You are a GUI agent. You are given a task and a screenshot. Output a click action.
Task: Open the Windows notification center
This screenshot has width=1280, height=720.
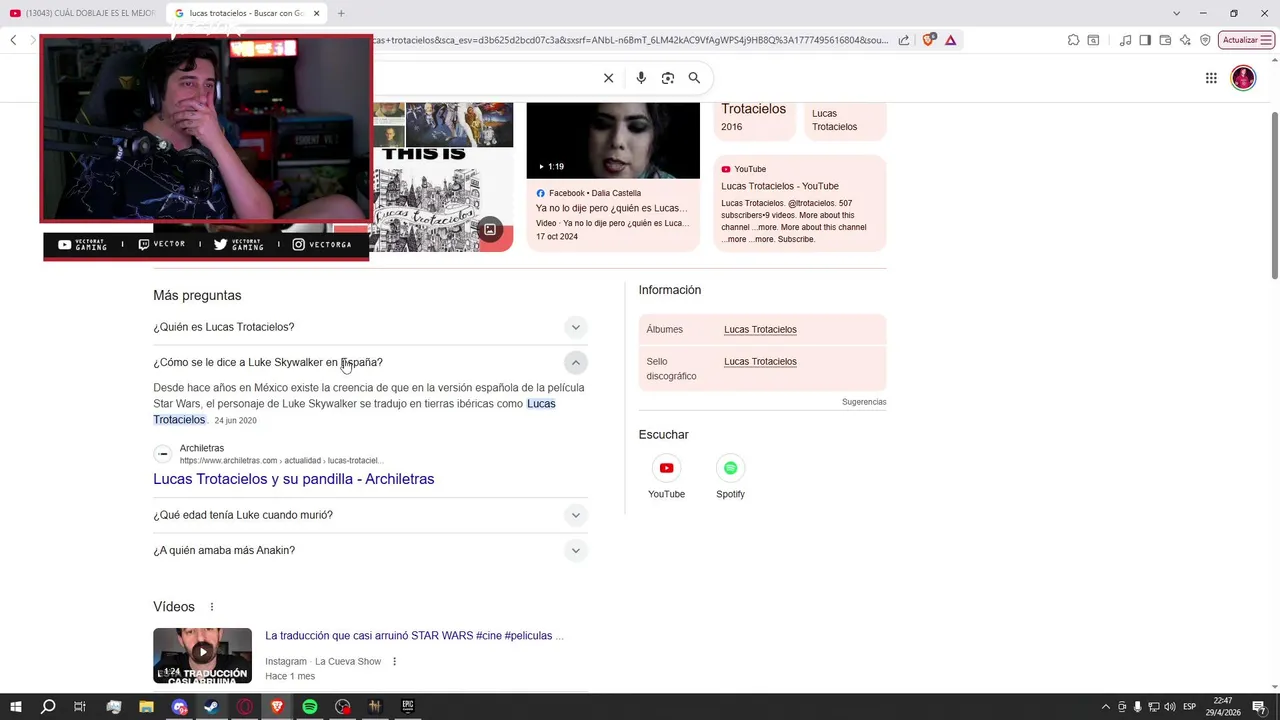click(1259, 707)
